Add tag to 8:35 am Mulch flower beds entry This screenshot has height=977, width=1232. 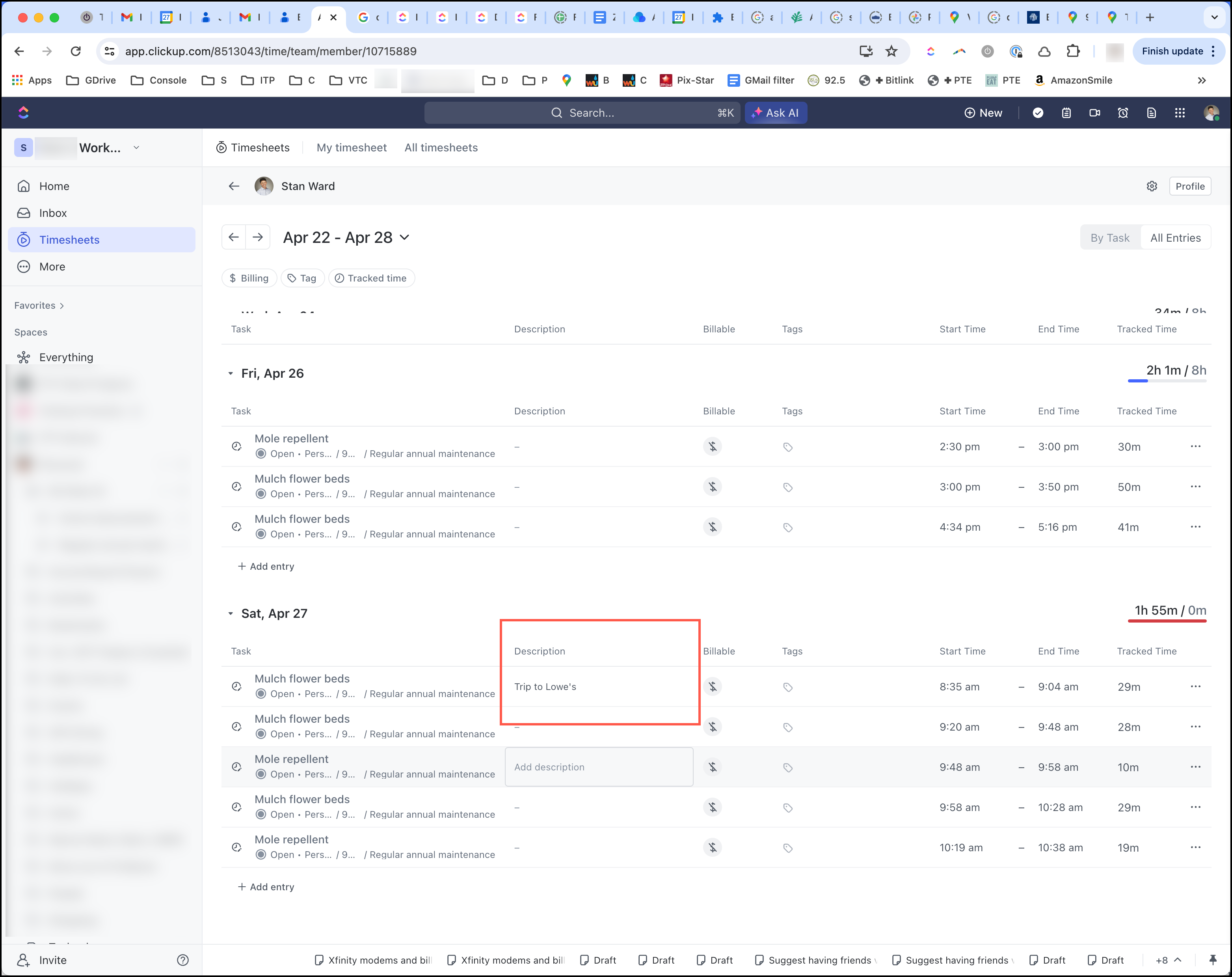coord(787,687)
